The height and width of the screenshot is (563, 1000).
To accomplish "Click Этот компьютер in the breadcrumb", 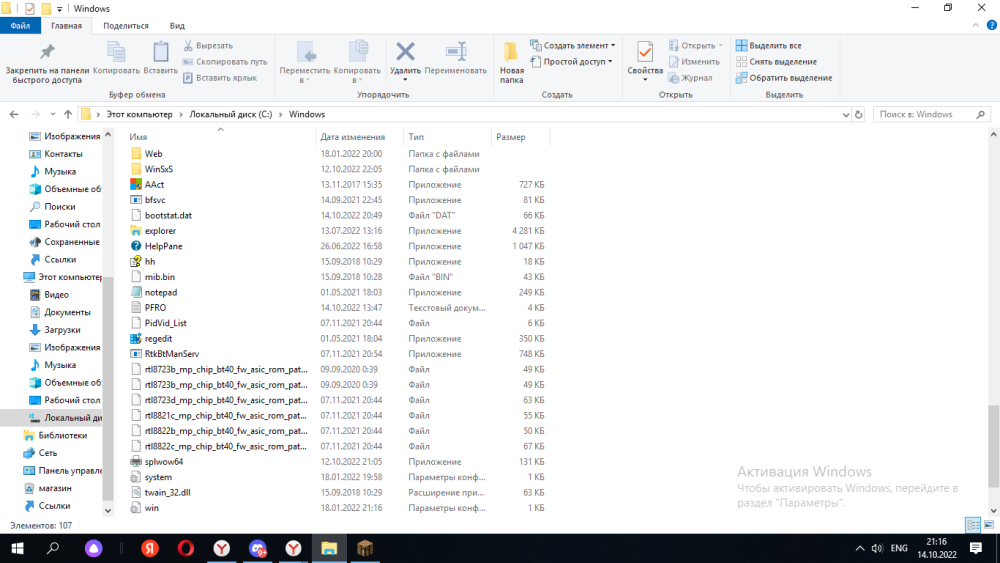I will coord(139,115).
